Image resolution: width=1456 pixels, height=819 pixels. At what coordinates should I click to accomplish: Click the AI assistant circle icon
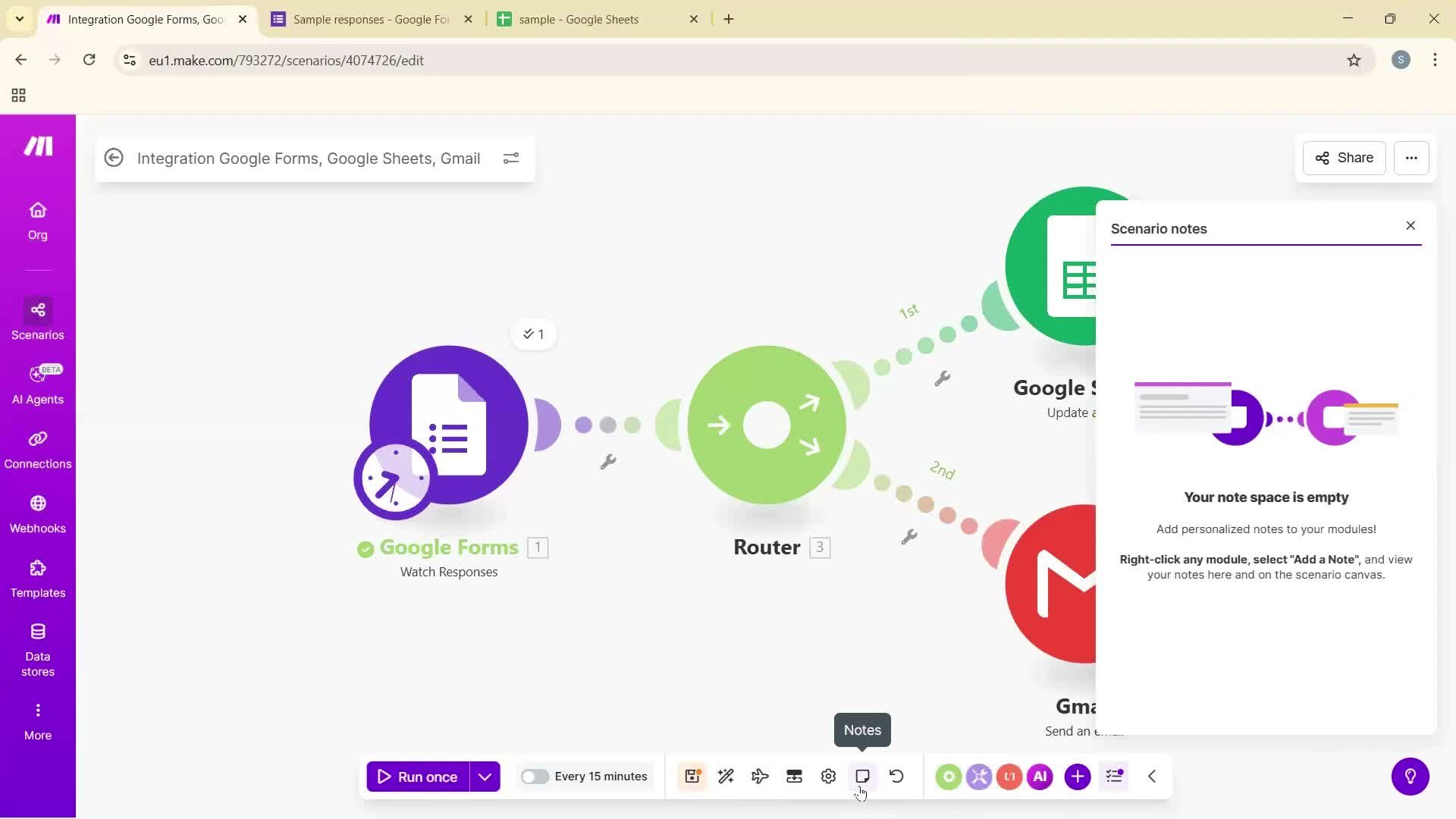pos(1040,776)
